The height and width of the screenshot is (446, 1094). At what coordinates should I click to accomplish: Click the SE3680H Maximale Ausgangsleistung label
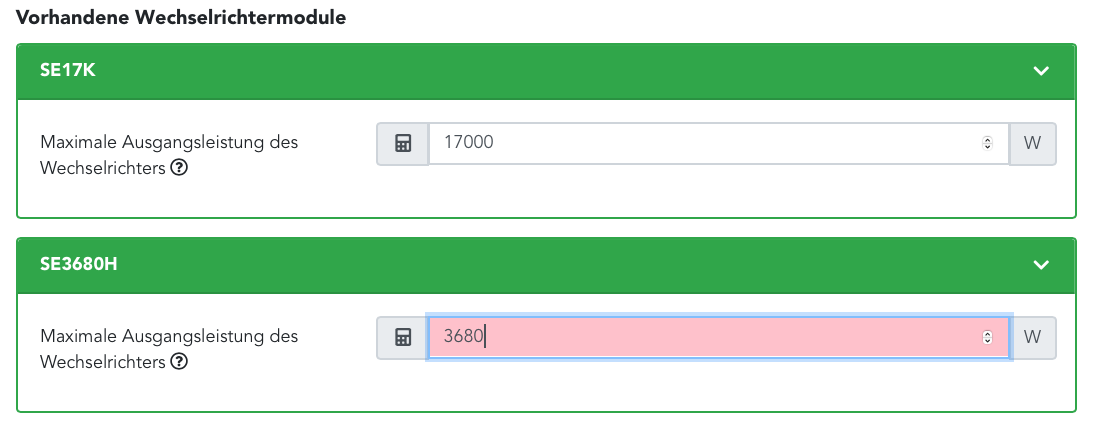pyautogui.click(x=169, y=337)
